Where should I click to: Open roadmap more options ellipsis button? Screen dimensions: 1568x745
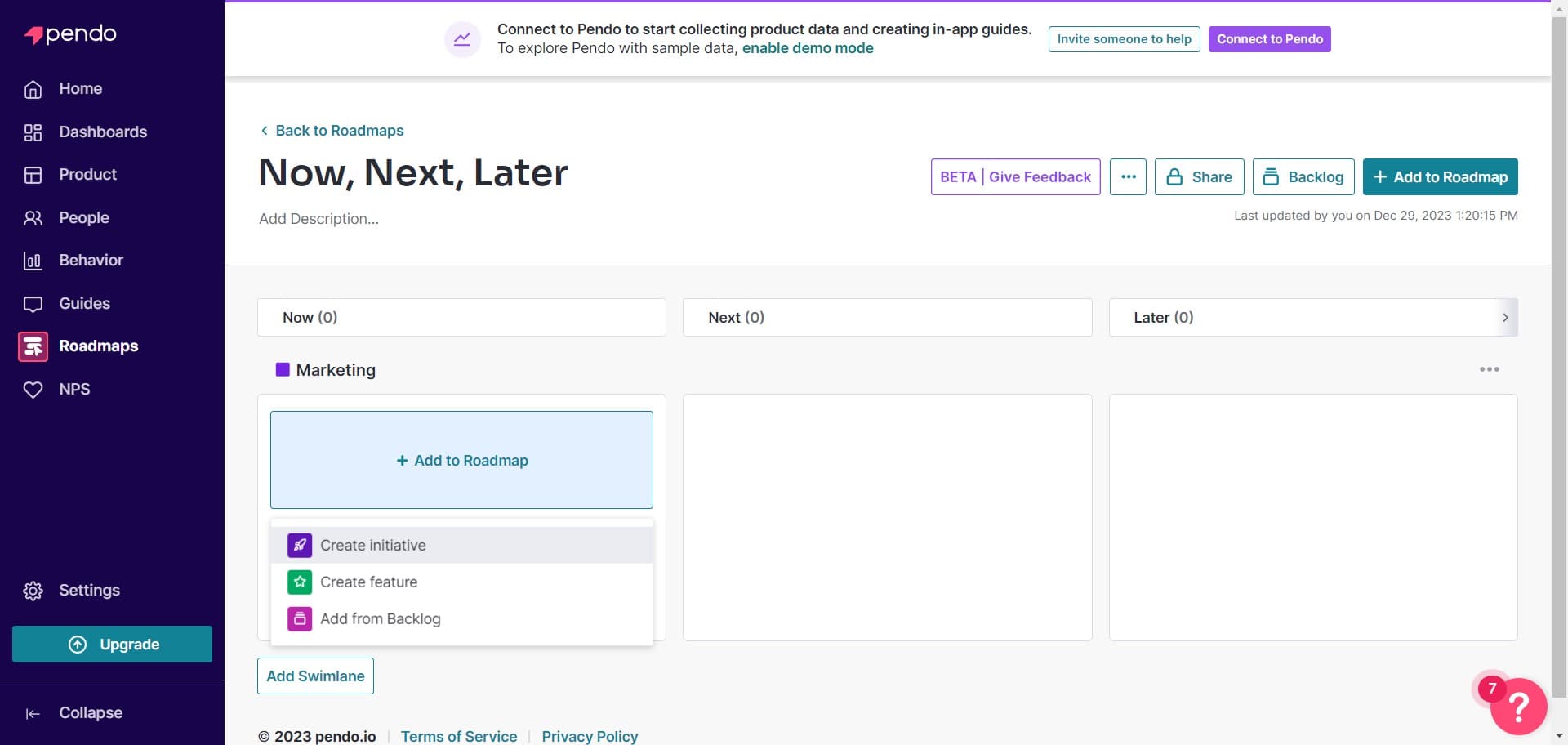click(x=1128, y=177)
